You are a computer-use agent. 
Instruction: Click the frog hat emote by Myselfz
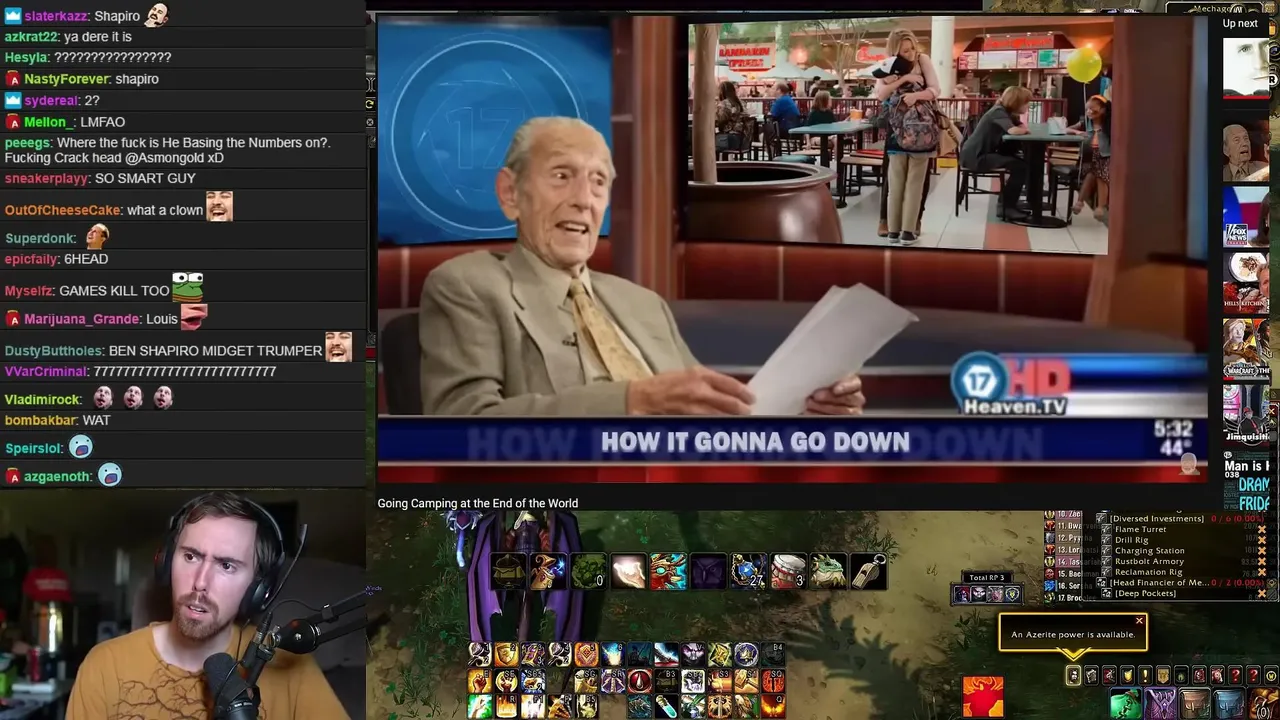point(188,287)
